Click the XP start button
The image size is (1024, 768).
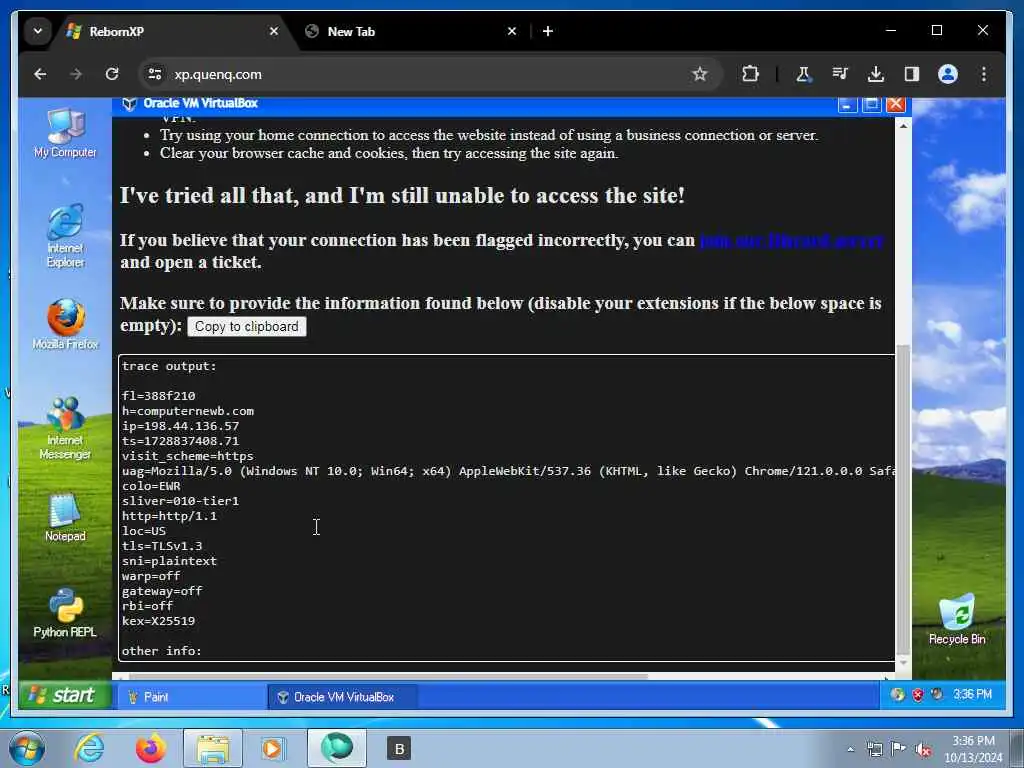pos(63,695)
